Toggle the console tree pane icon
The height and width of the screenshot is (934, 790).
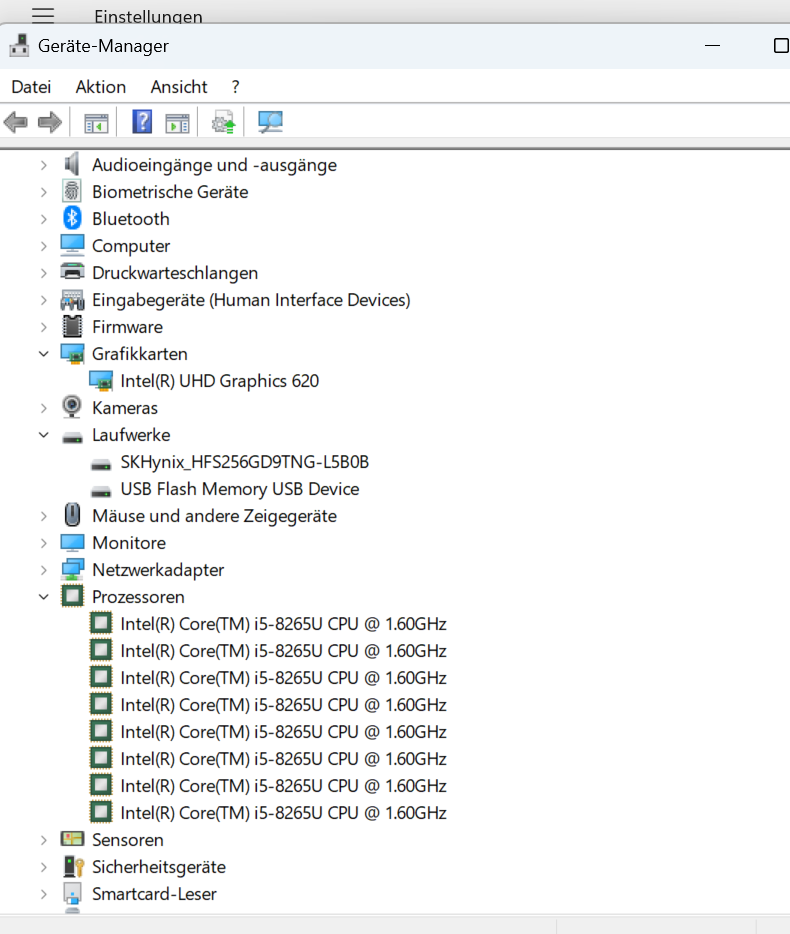click(96, 123)
